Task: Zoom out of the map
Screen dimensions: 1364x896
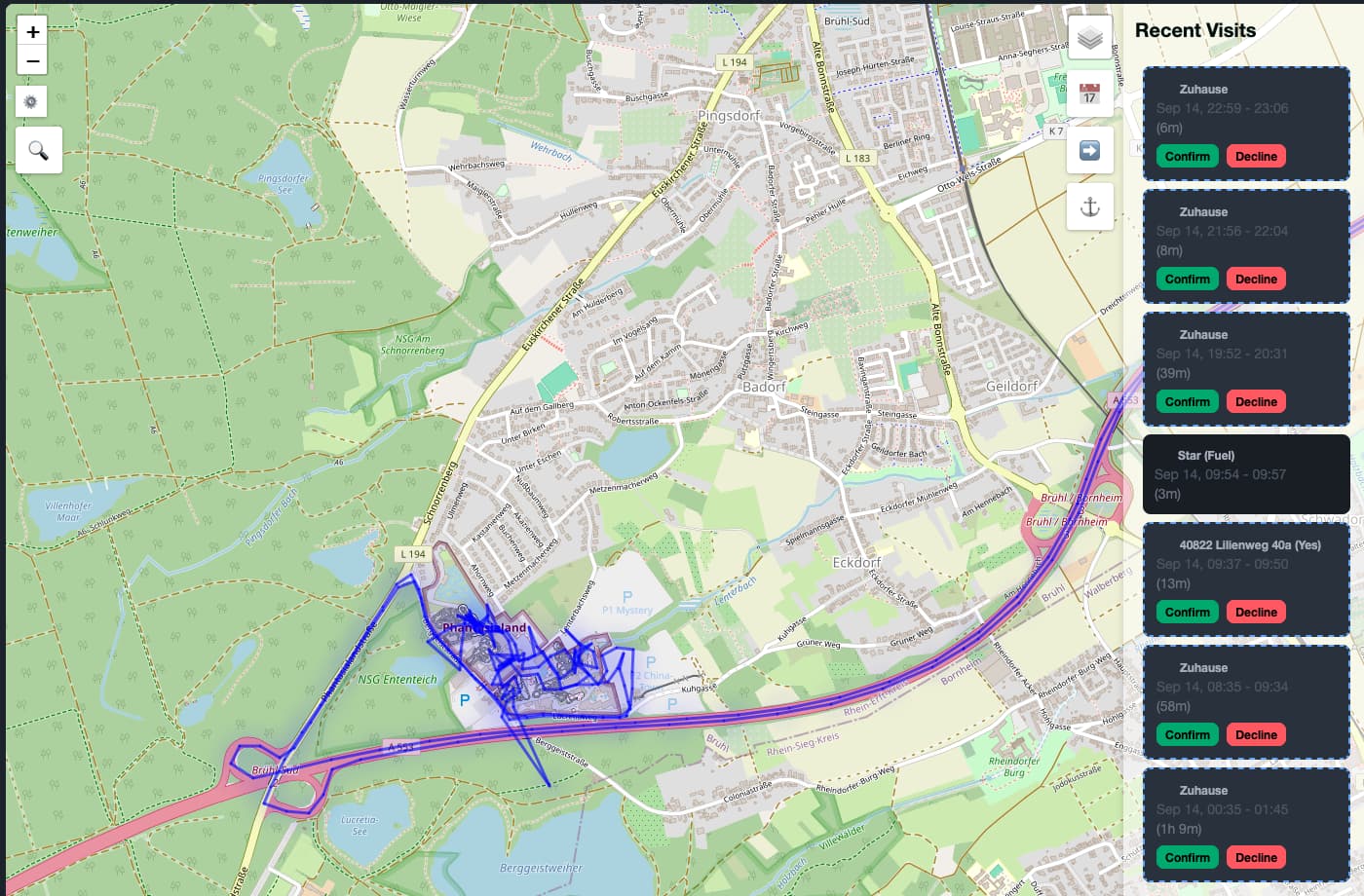Action: (32, 60)
